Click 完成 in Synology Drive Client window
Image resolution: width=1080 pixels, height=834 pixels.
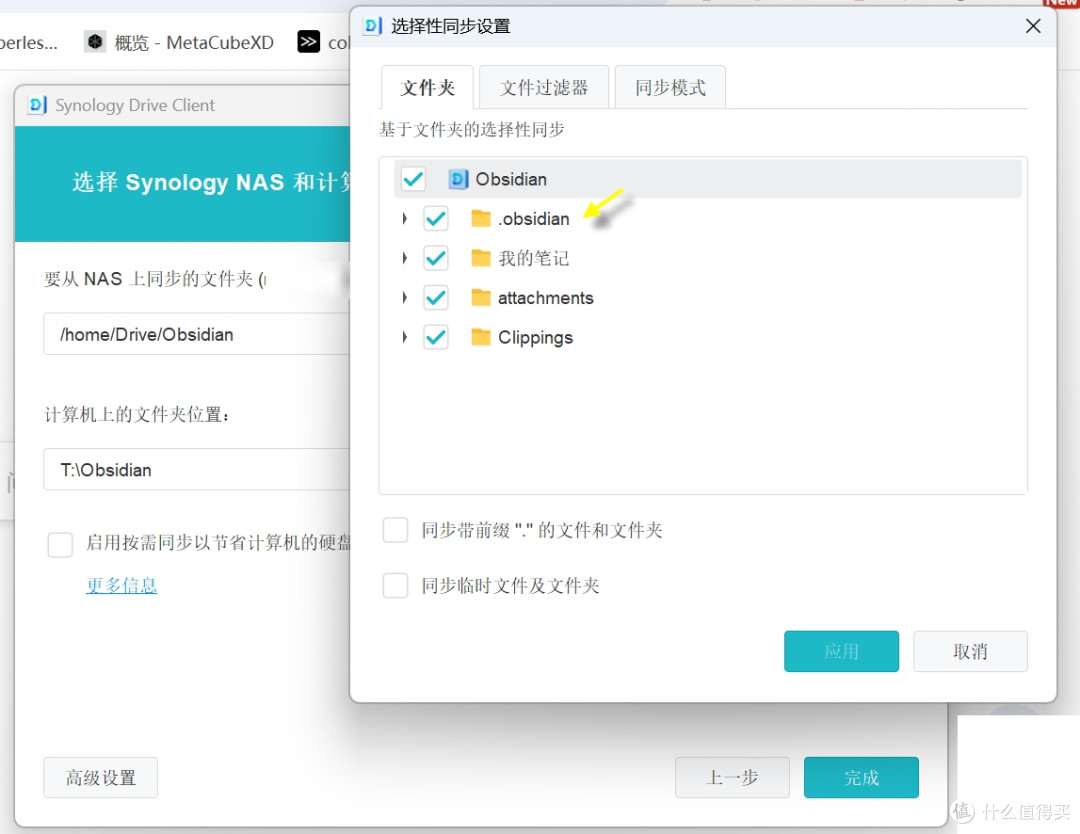pyautogui.click(x=861, y=778)
